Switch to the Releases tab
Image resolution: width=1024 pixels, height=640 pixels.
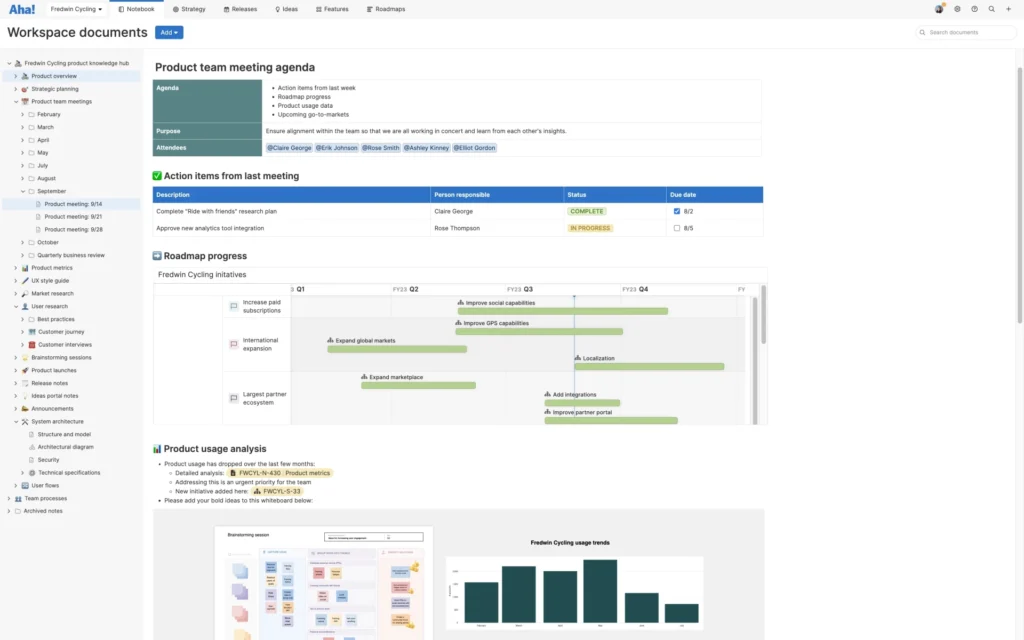pos(240,9)
